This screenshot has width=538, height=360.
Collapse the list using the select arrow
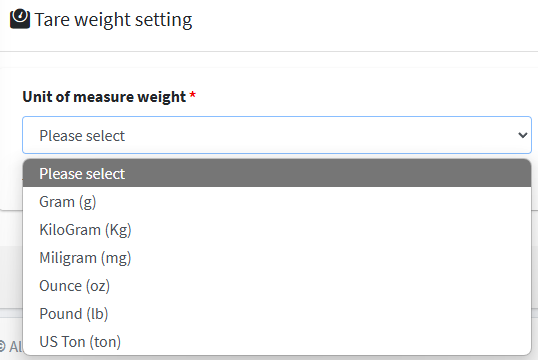tap(523, 135)
